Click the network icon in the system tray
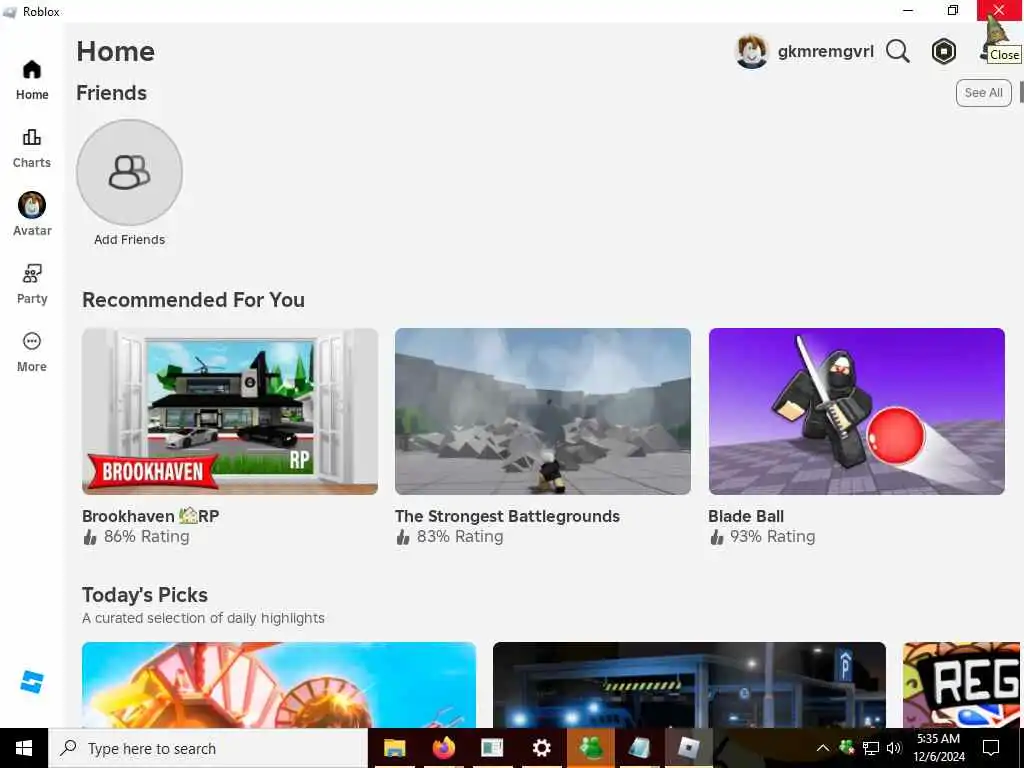This screenshot has height=768, width=1024. pyautogui.click(x=871, y=748)
